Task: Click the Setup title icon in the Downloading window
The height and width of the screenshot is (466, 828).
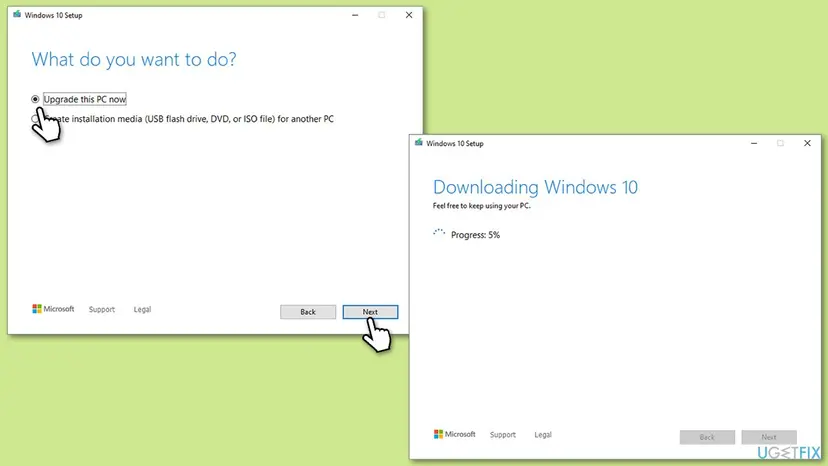Action: [419, 143]
